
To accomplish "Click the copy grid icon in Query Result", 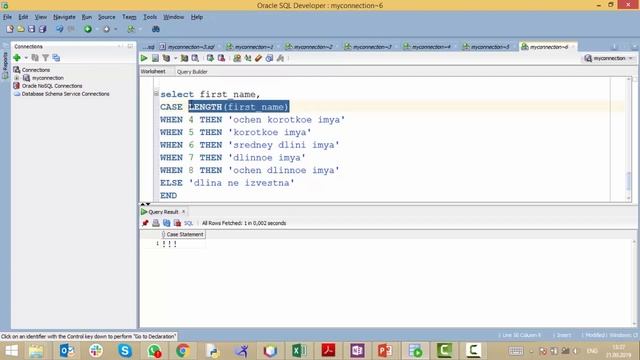I will click(x=167, y=223).
